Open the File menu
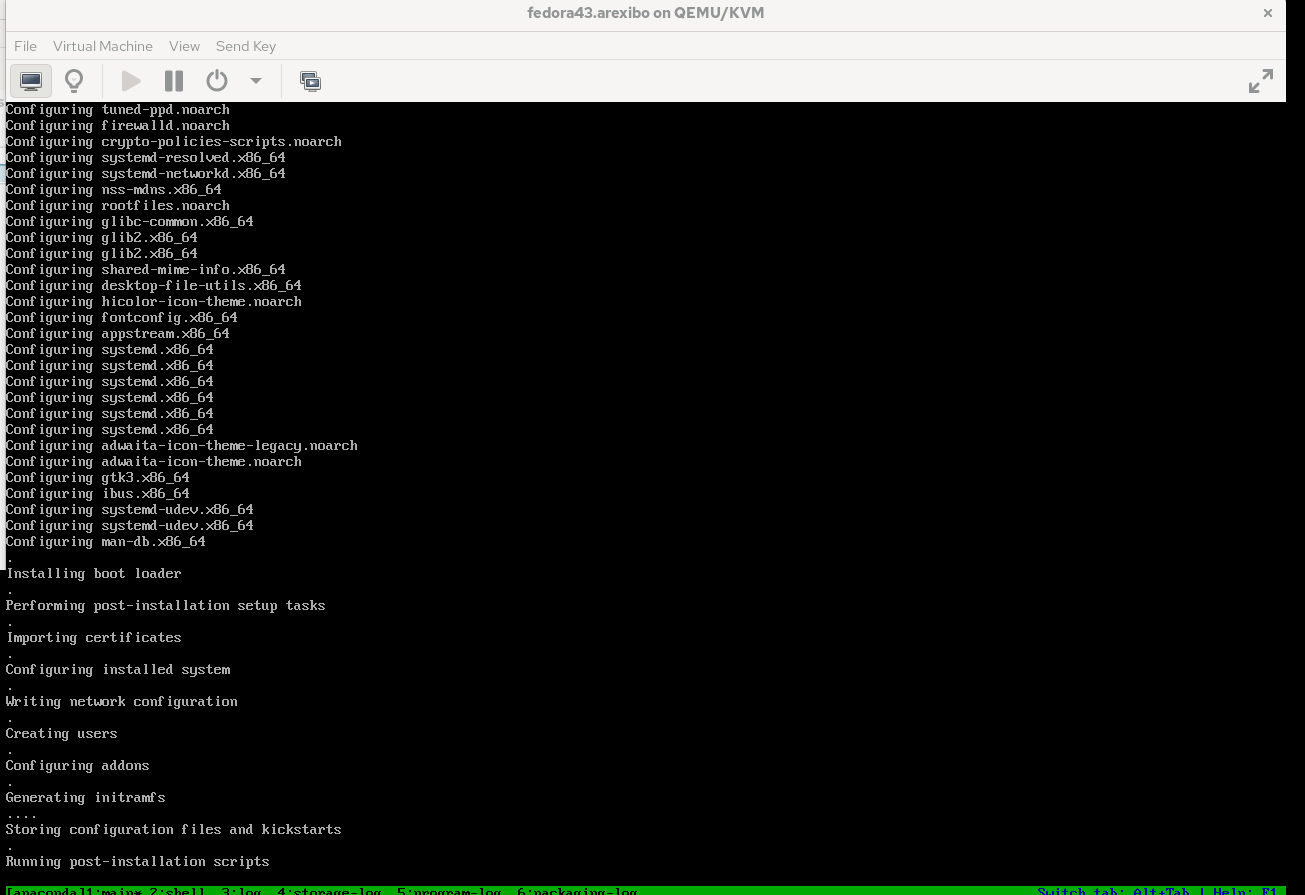The height and width of the screenshot is (895, 1305). [25, 46]
